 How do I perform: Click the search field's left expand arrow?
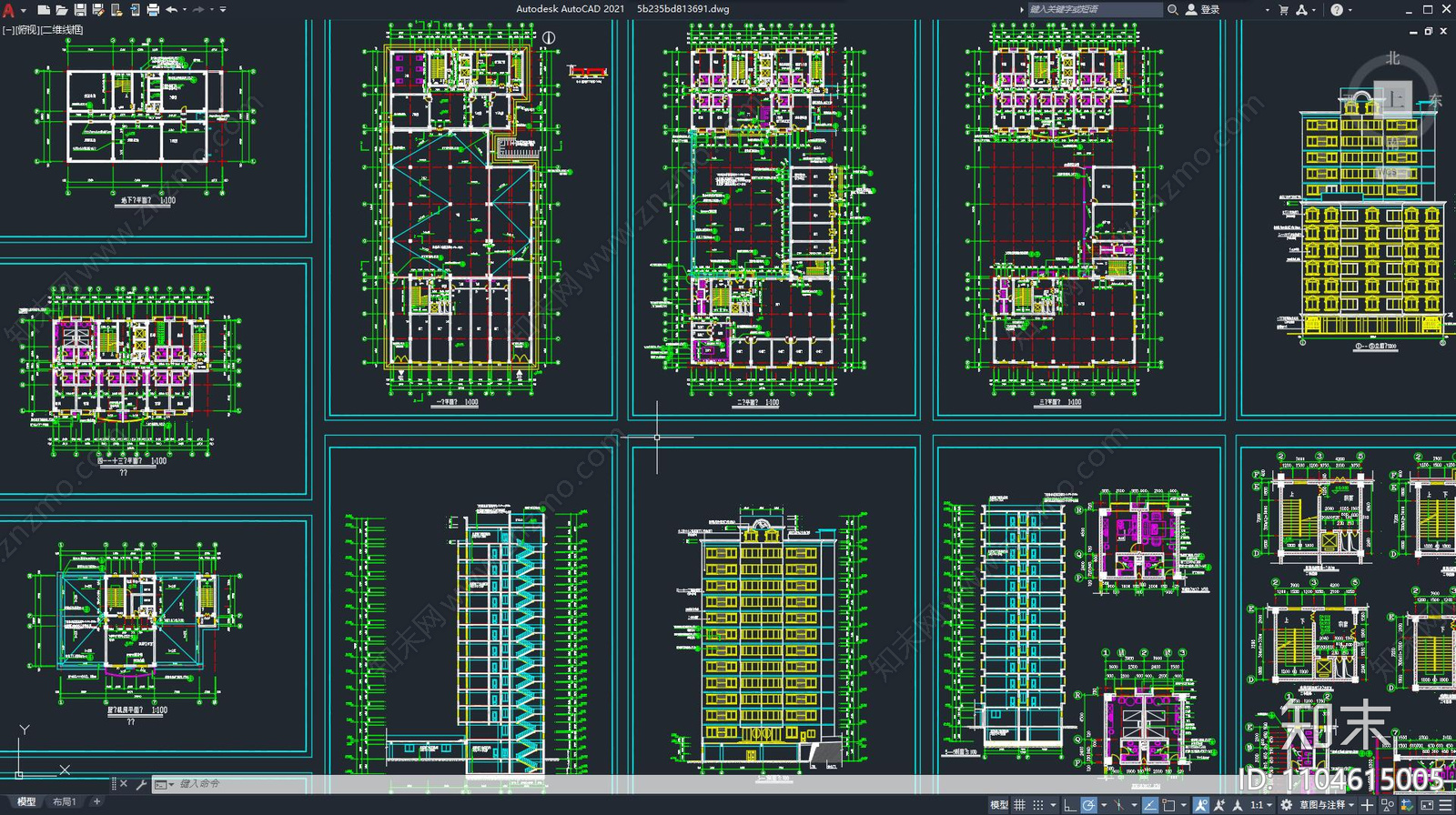pyautogui.click(x=1021, y=9)
